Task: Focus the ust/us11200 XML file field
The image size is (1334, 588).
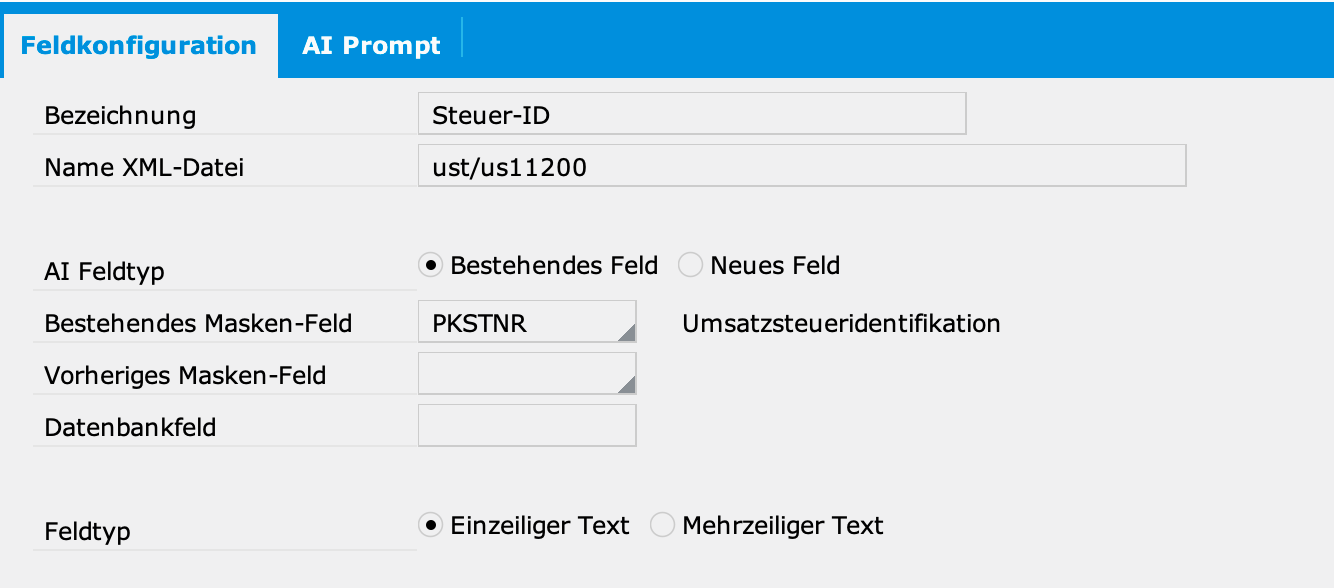Action: [801, 166]
